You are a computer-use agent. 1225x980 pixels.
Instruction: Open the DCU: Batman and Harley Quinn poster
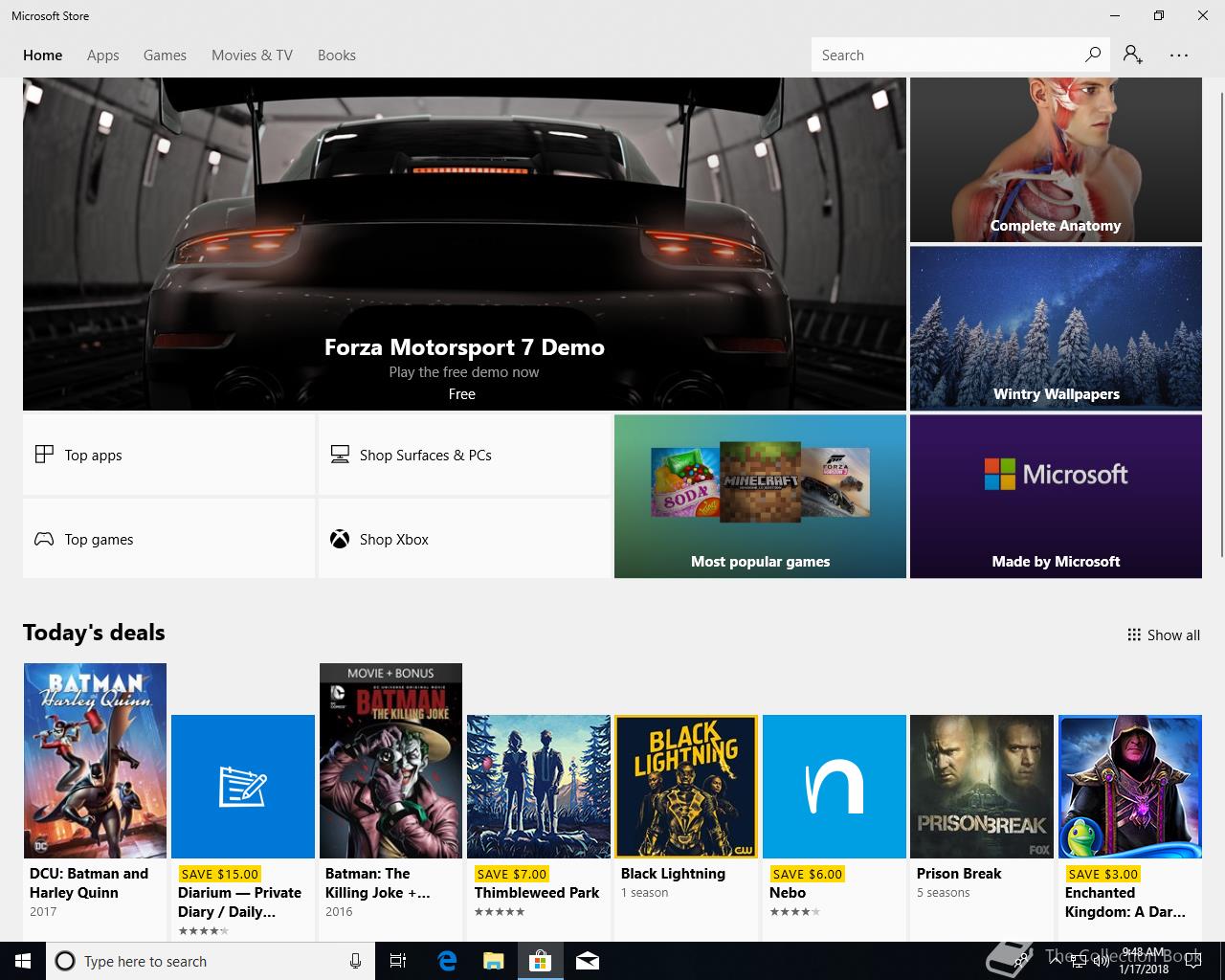[x=95, y=761]
